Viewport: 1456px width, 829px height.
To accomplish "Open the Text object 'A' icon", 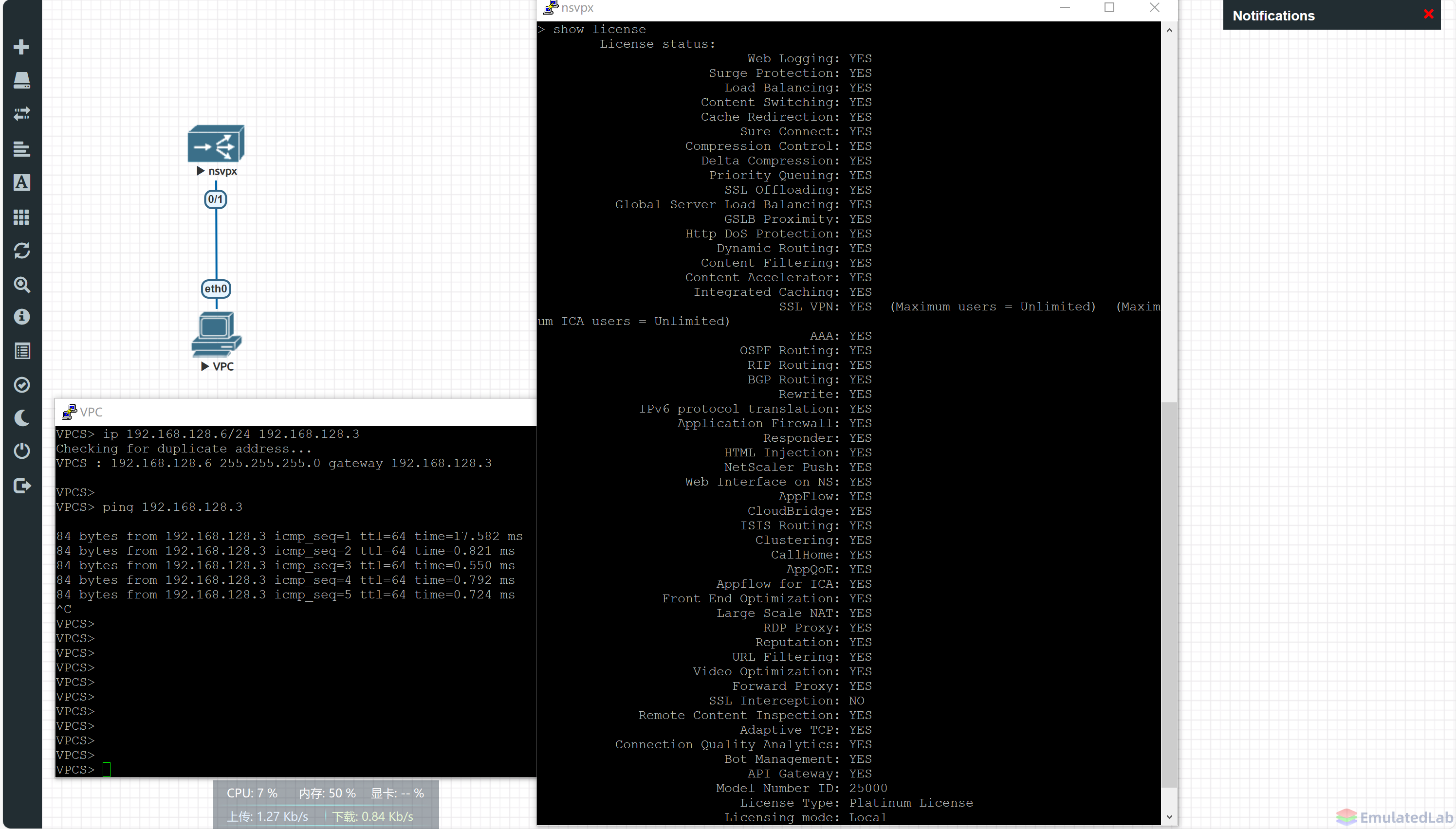I will tap(21, 182).
